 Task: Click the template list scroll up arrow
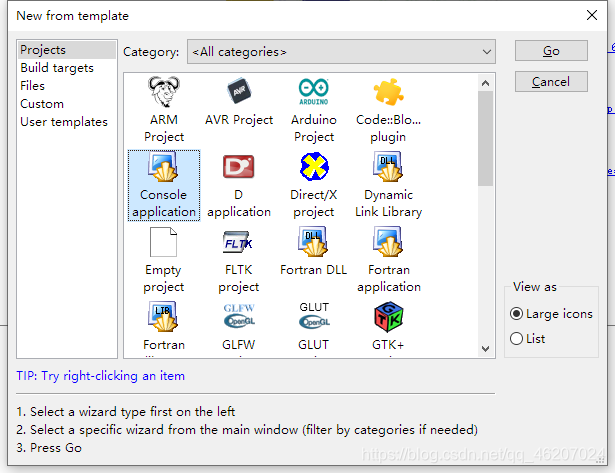485,83
